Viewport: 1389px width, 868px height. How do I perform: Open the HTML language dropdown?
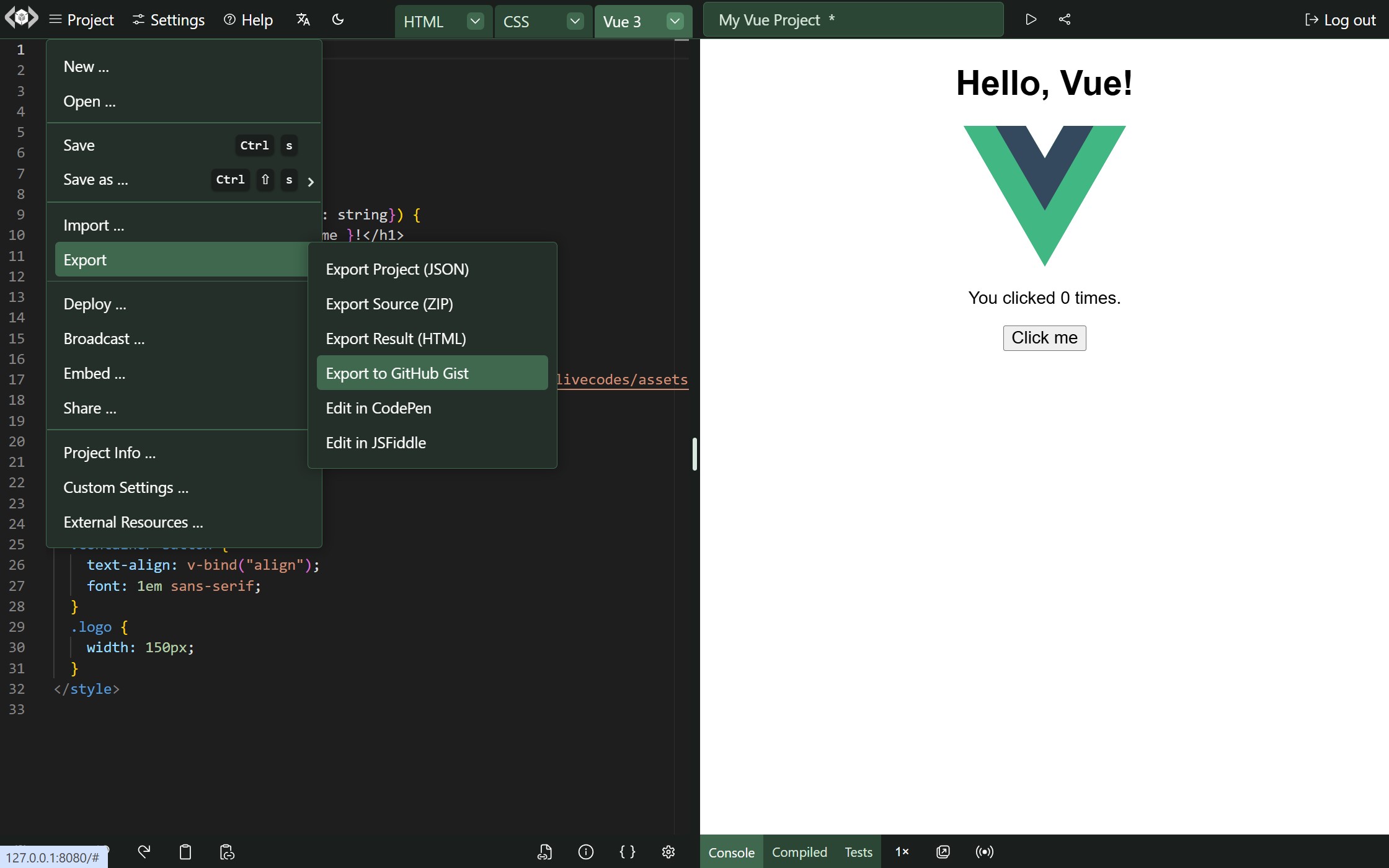(475, 20)
